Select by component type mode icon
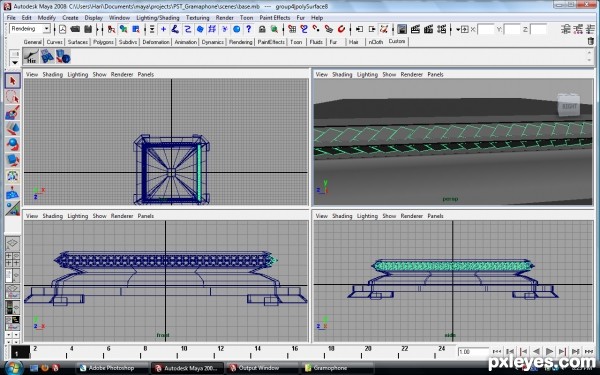Image resolution: width=600 pixels, height=375 pixels. click(x=135, y=29)
